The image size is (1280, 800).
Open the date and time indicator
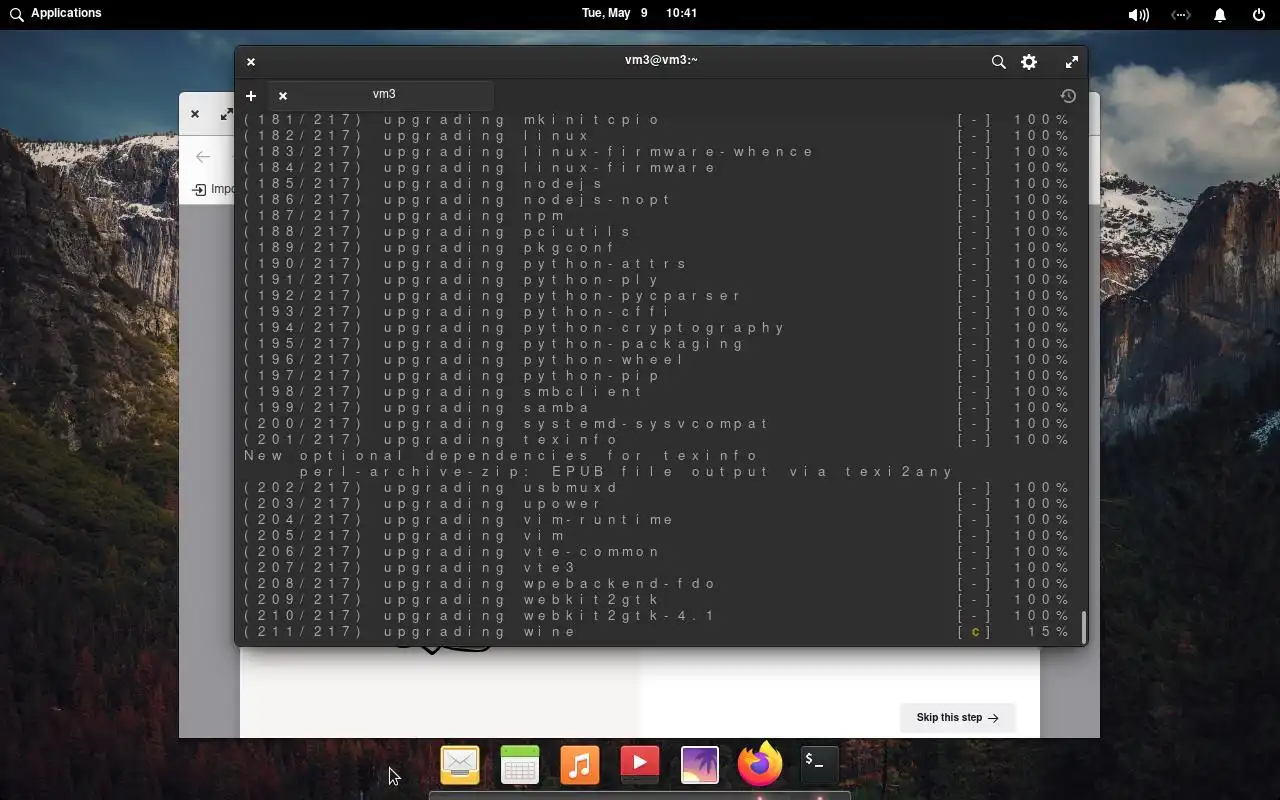pyautogui.click(x=639, y=14)
